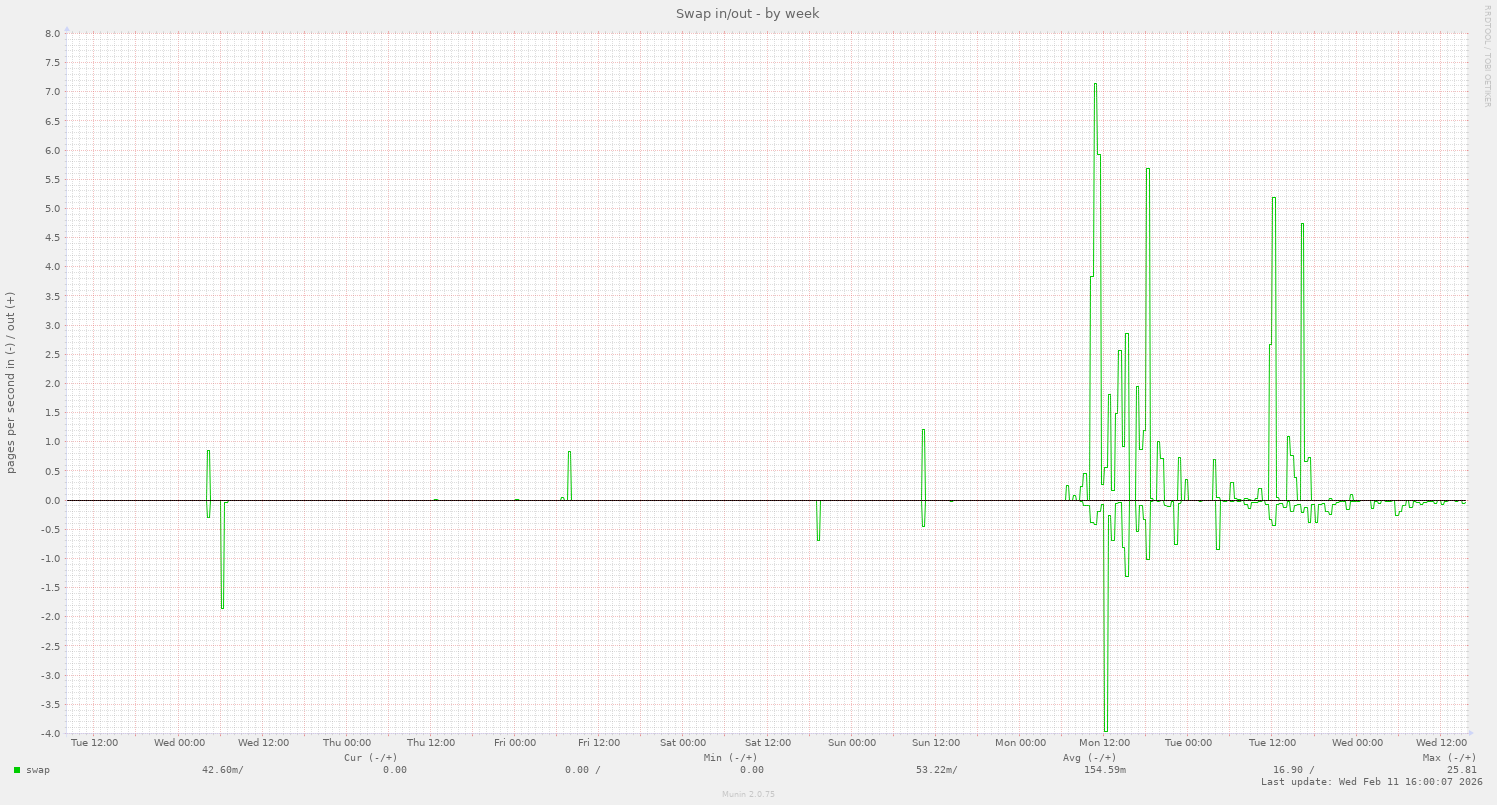Screen dimensions: 1497x805
Task: Select the "Tue 00:00" time axis label
Action: [x=1188, y=743]
